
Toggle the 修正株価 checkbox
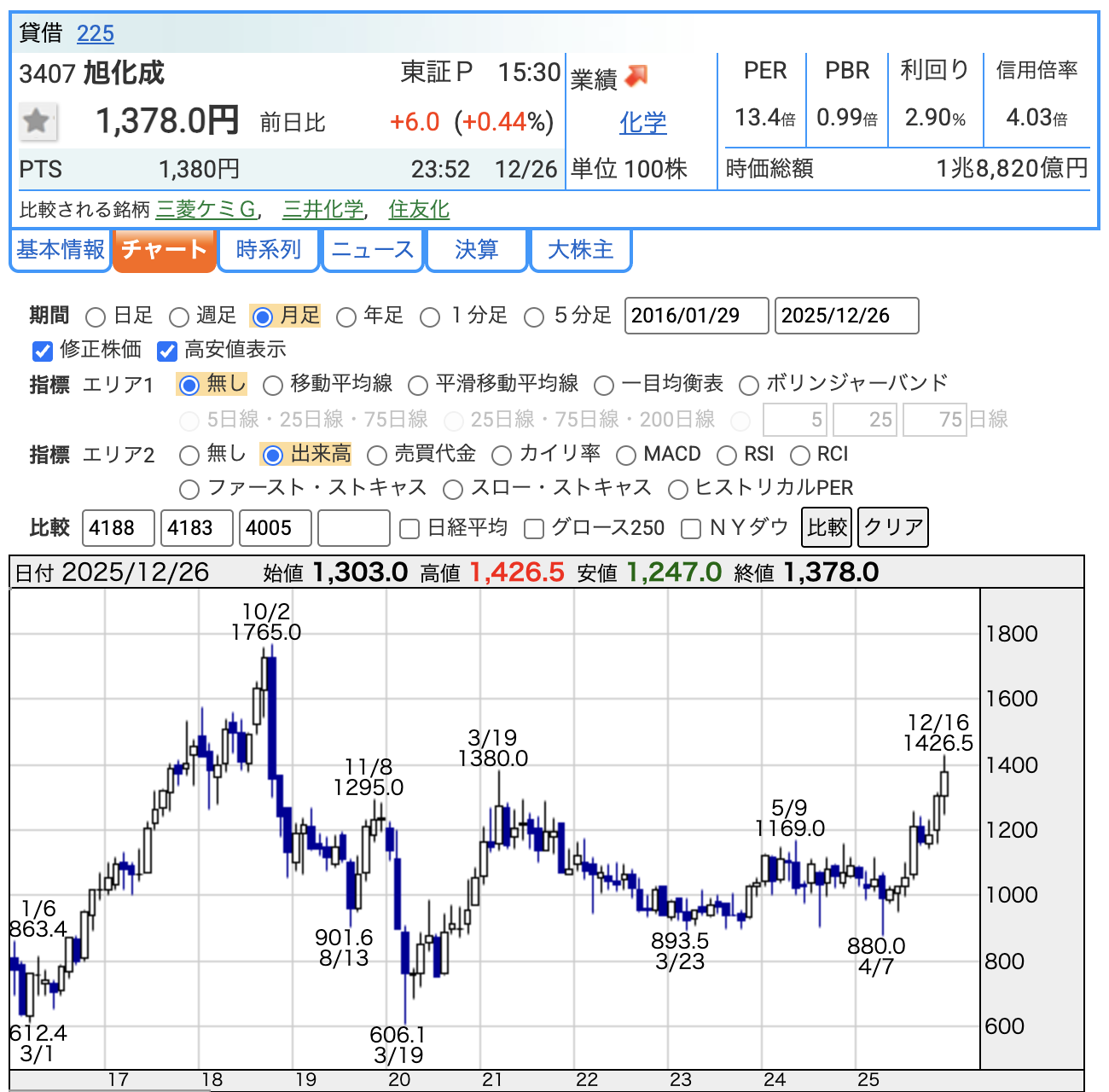pyautogui.click(x=43, y=351)
